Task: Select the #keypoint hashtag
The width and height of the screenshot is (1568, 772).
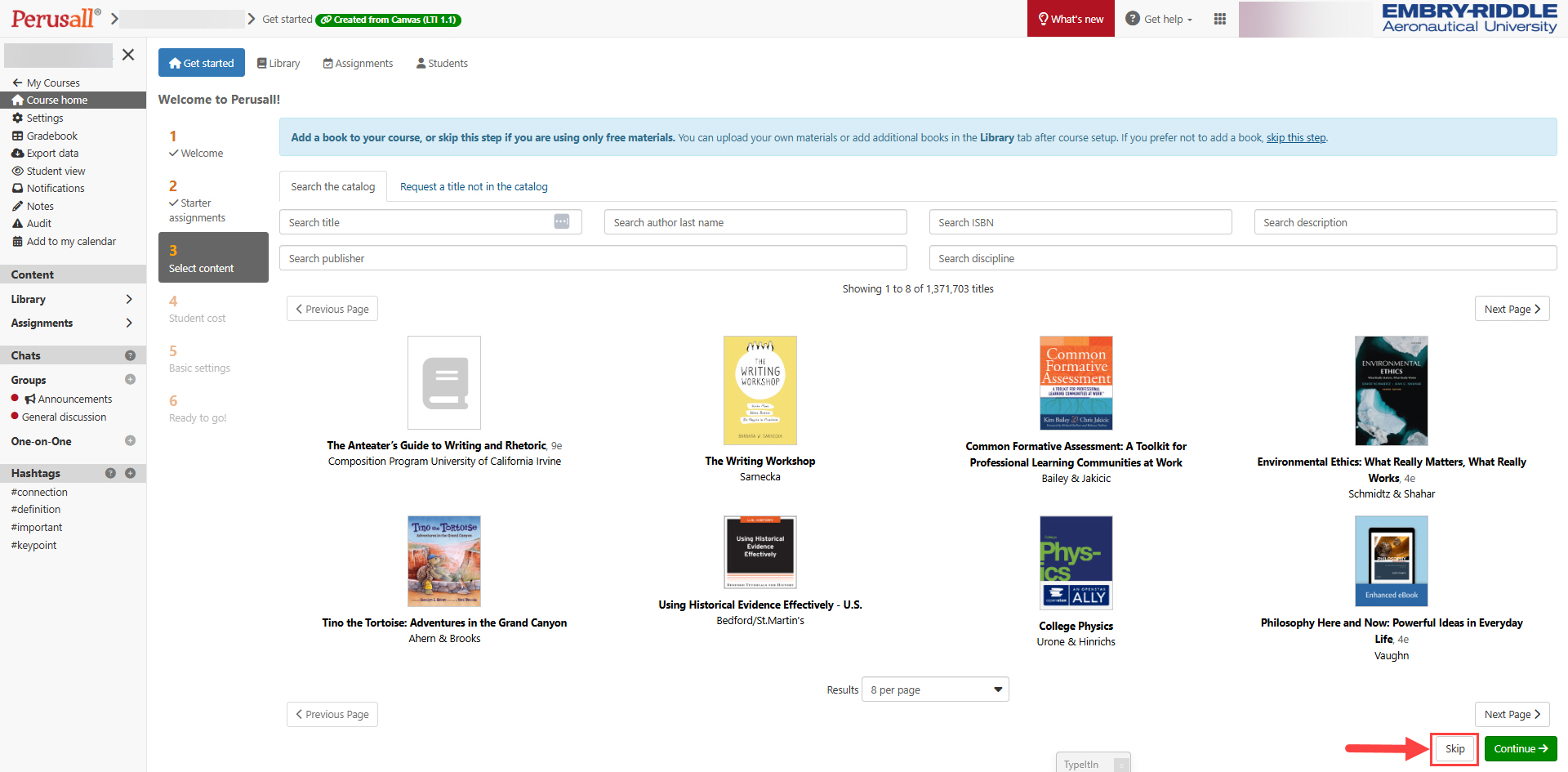Action: (x=33, y=545)
